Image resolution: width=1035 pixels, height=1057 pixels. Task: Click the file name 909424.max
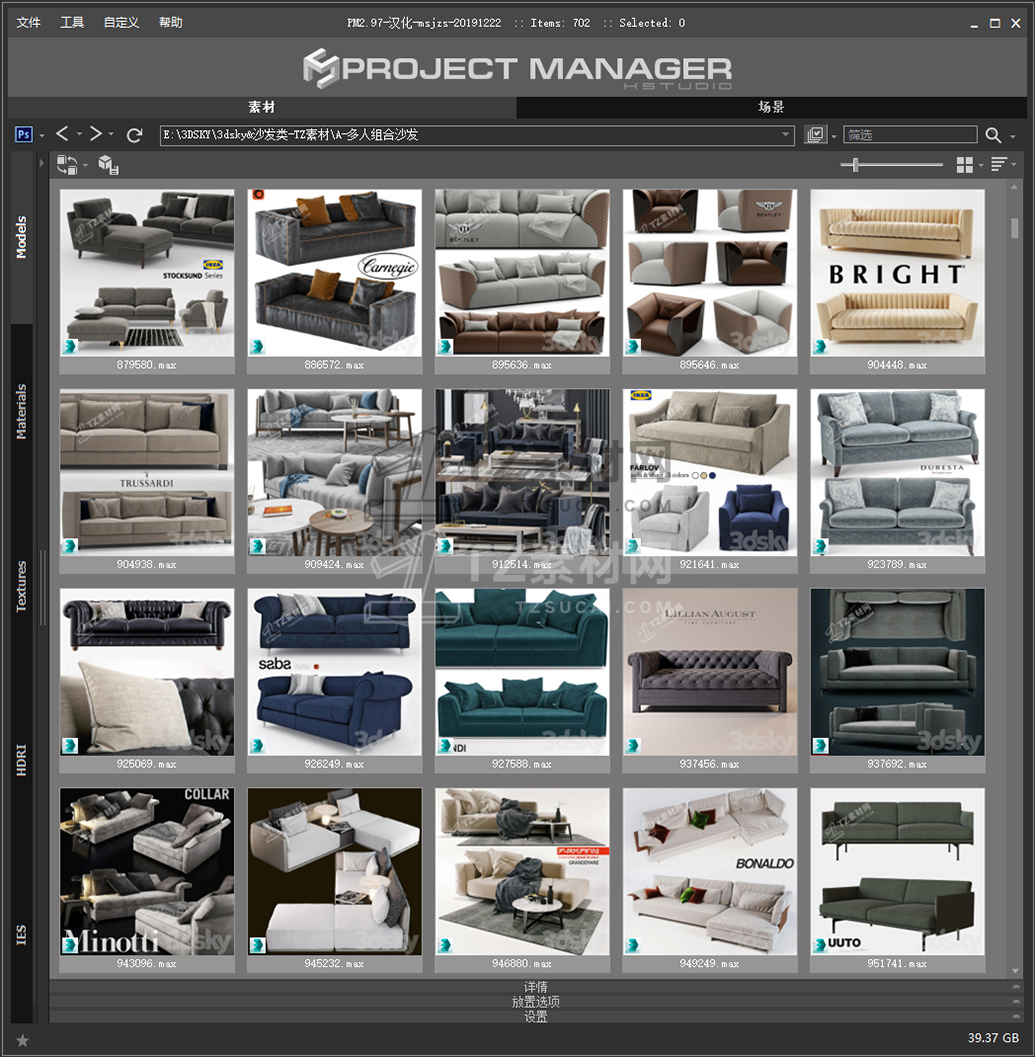(x=334, y=564)
